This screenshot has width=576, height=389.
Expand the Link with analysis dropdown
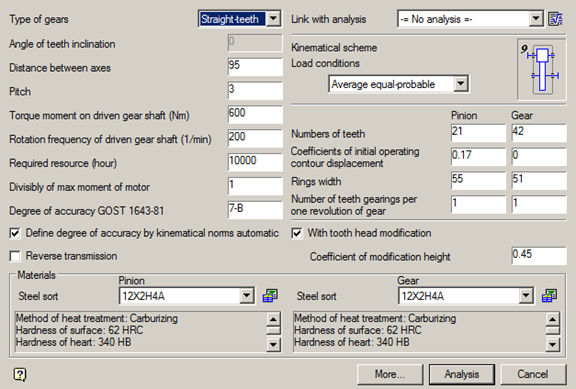pyautogui.click(x=536, y=19)
